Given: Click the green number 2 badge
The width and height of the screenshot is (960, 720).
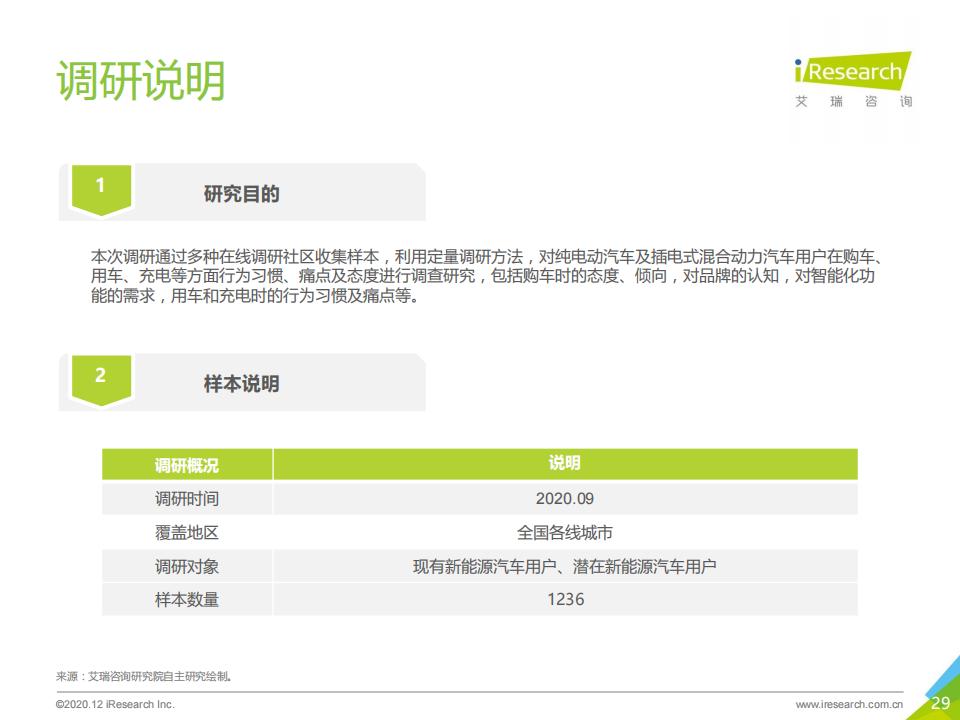Looking at the screenshot, I should pos(100,377).
